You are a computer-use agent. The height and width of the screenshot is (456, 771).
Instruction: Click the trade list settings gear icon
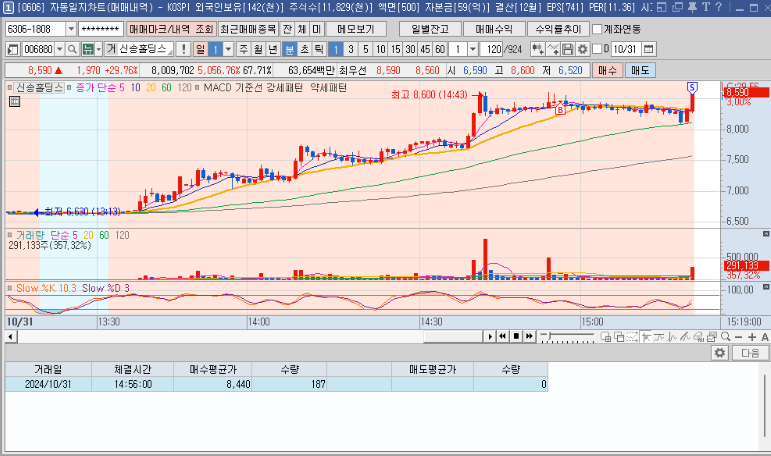[720, 353]
